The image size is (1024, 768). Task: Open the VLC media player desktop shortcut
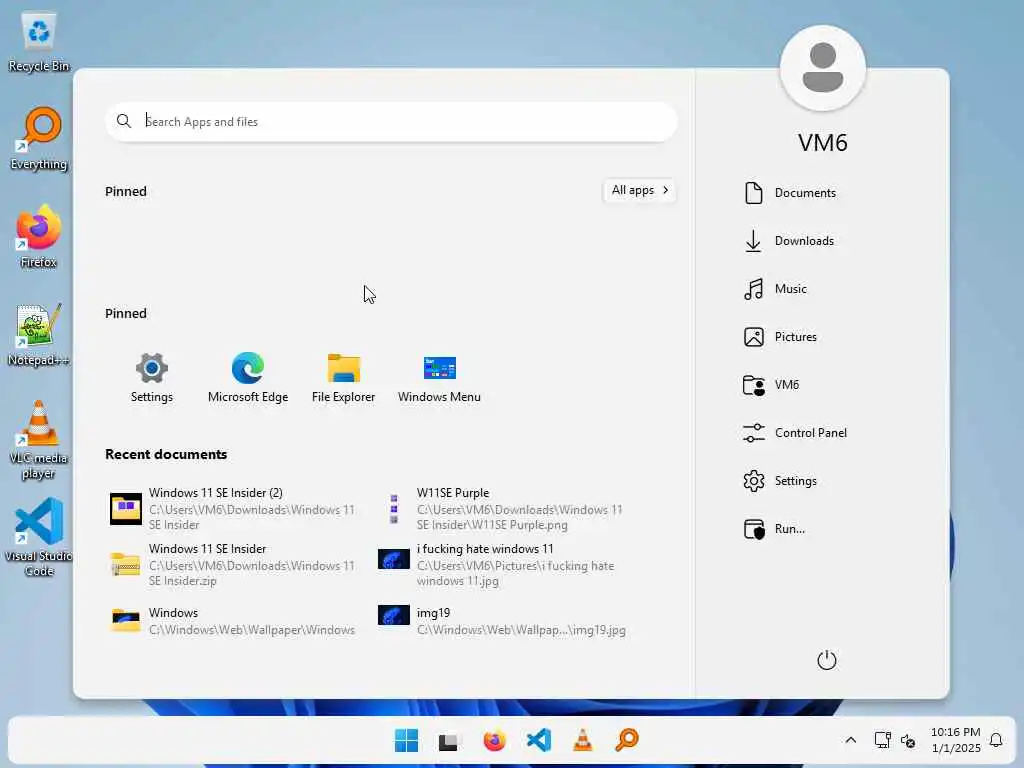tap(39, 440)
